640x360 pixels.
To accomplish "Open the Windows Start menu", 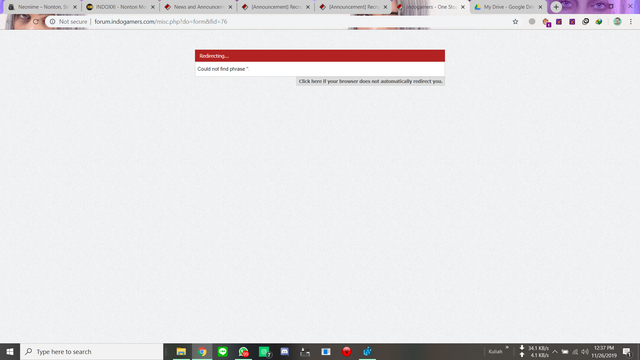I will (10, 351).
